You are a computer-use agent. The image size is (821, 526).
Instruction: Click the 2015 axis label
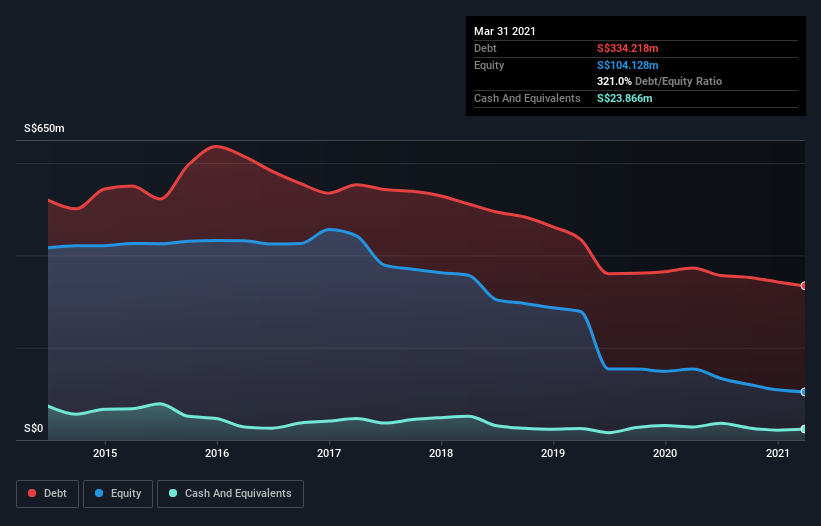pyautogui.click(x=105, y=453)
